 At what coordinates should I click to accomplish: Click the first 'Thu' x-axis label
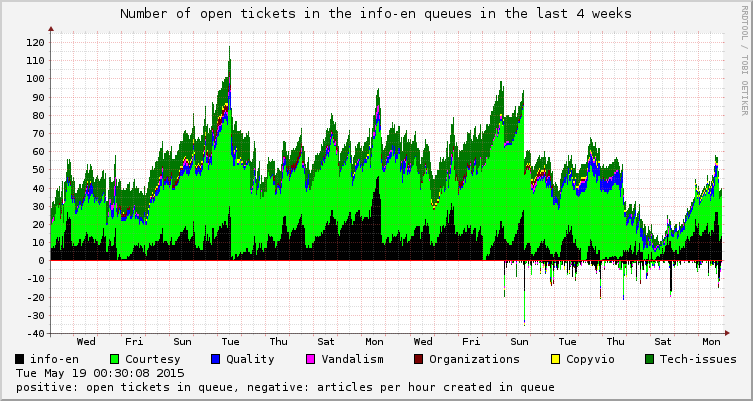(279, 342)
